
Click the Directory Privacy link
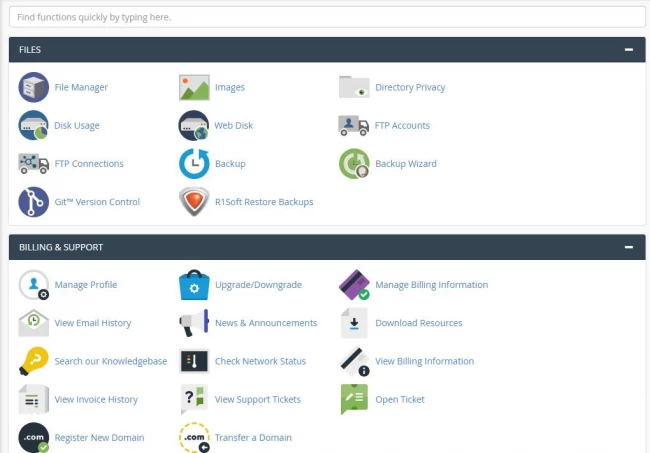(x=410, y=87)
